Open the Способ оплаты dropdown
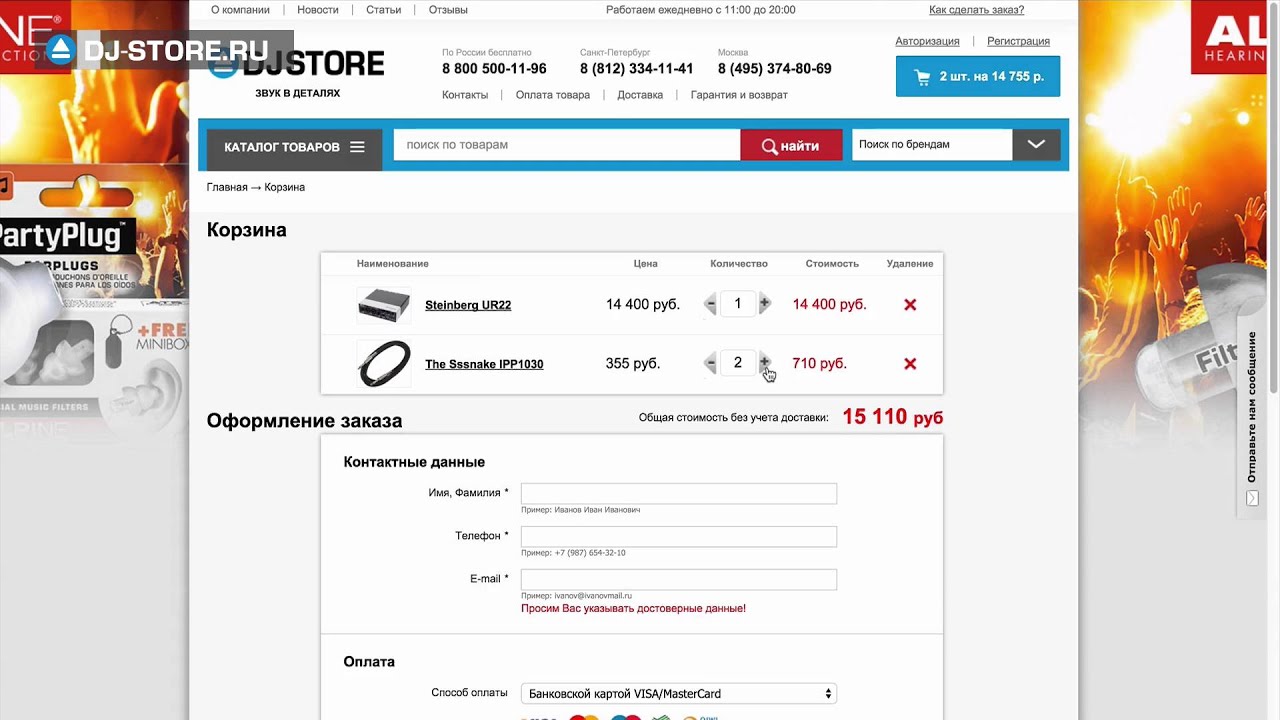The width and height of the screenshot is (1280, 720). click(x=679, y=694)
